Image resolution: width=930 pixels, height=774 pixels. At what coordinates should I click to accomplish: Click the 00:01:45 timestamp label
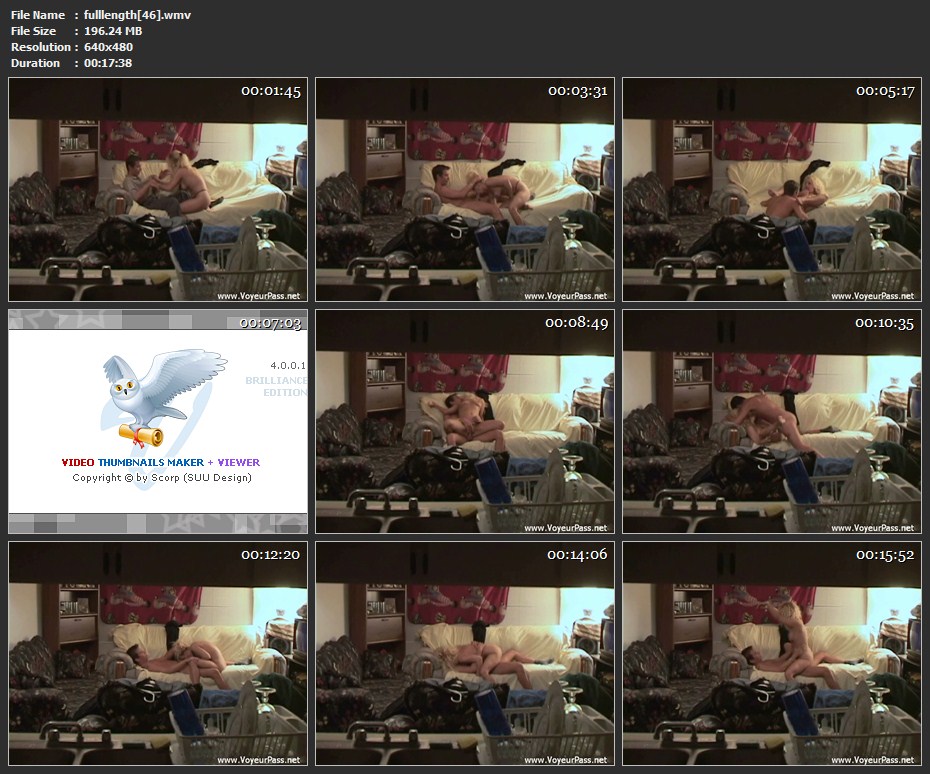point(270,91)
